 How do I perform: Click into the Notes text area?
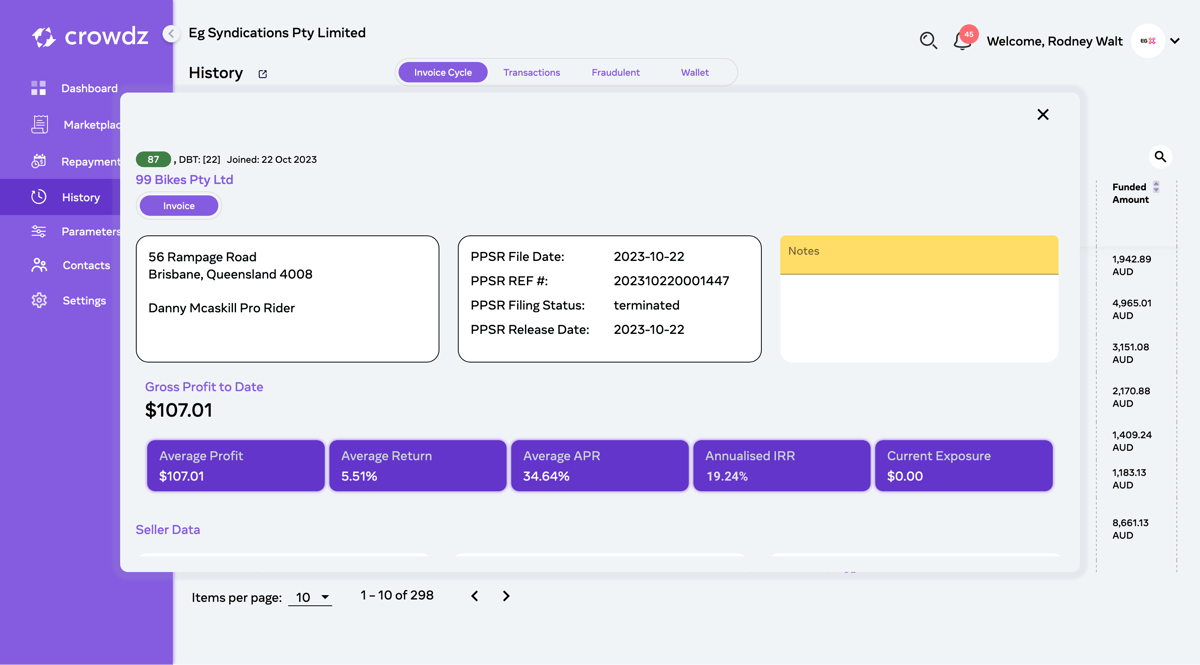pyautogui.click(x=919, y=317)
